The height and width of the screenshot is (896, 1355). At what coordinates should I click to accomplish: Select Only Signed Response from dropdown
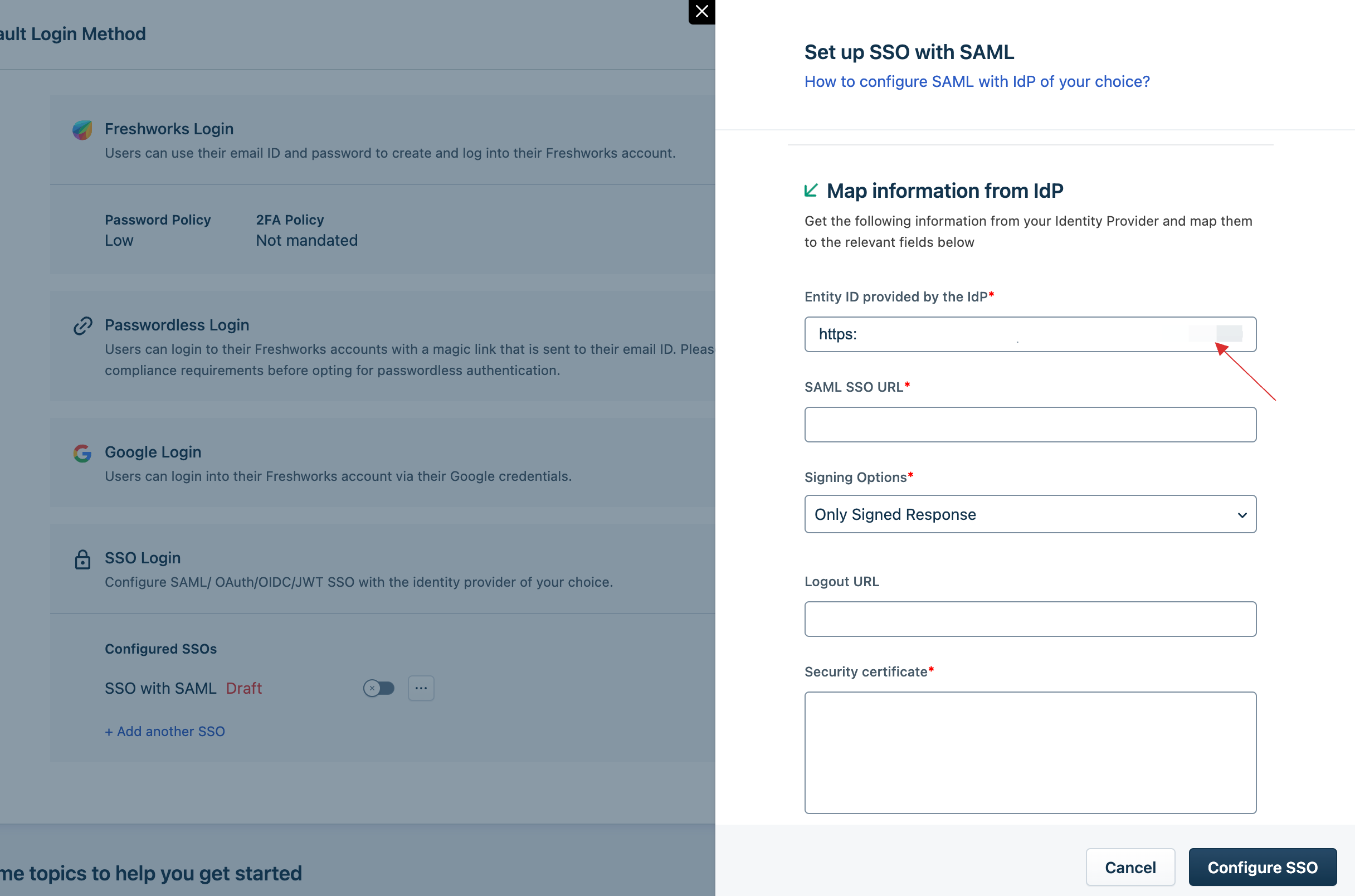point(1030,513)
